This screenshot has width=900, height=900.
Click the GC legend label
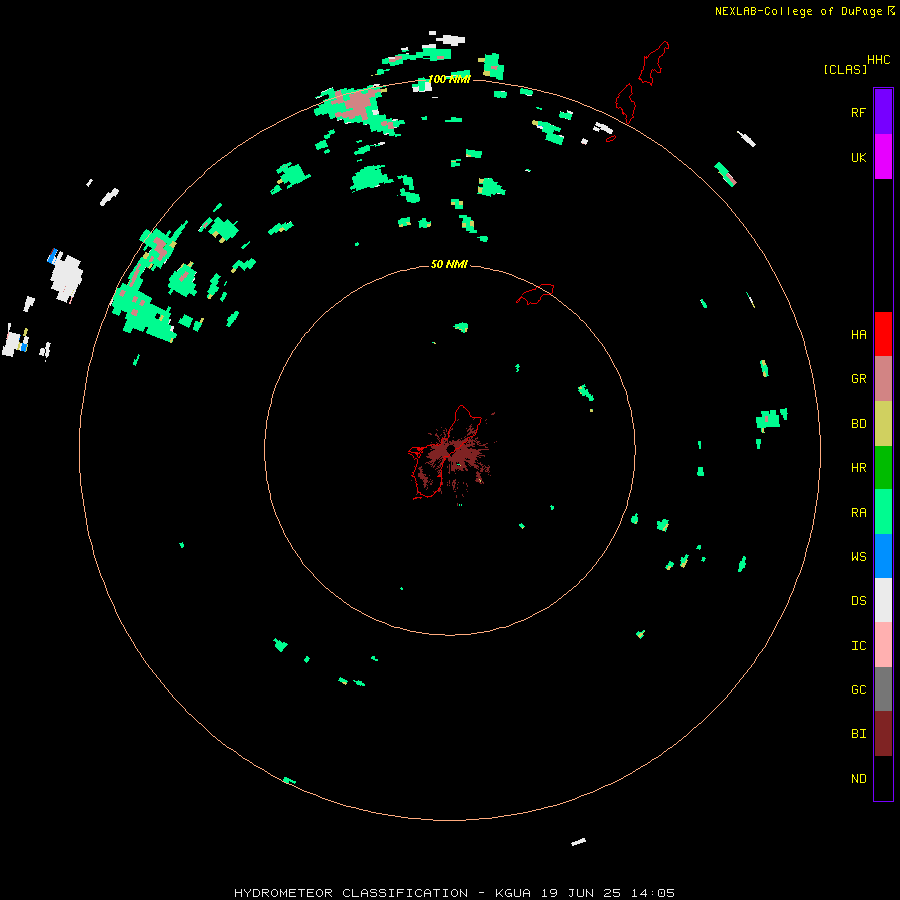click(x=858, y=690)
